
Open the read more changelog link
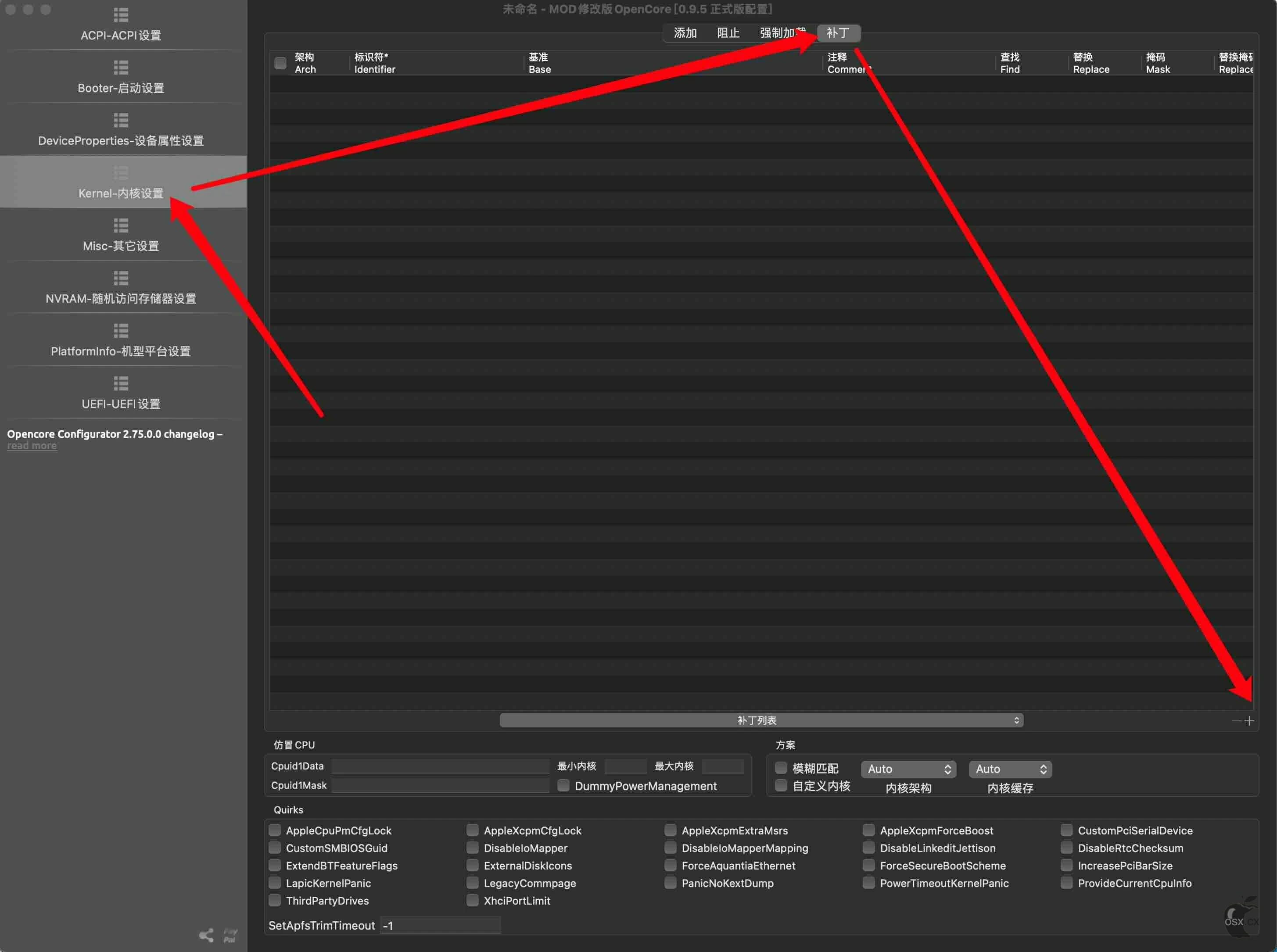(32, 446)
